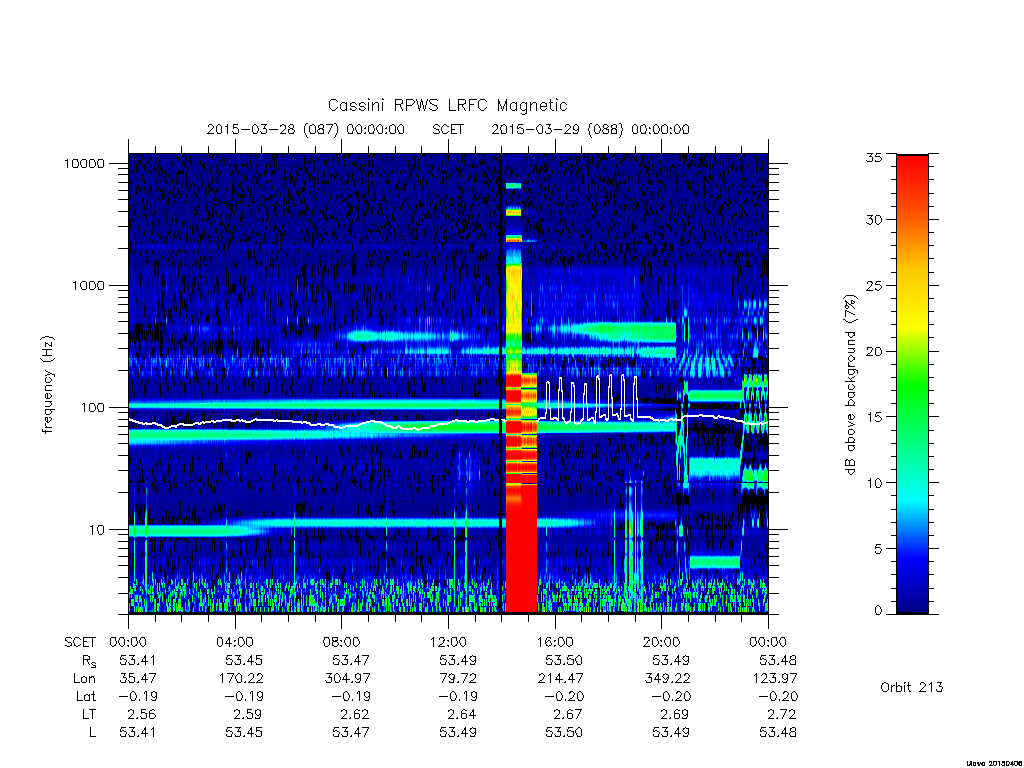Click the LT value '2.59'

tap(248, 714)
